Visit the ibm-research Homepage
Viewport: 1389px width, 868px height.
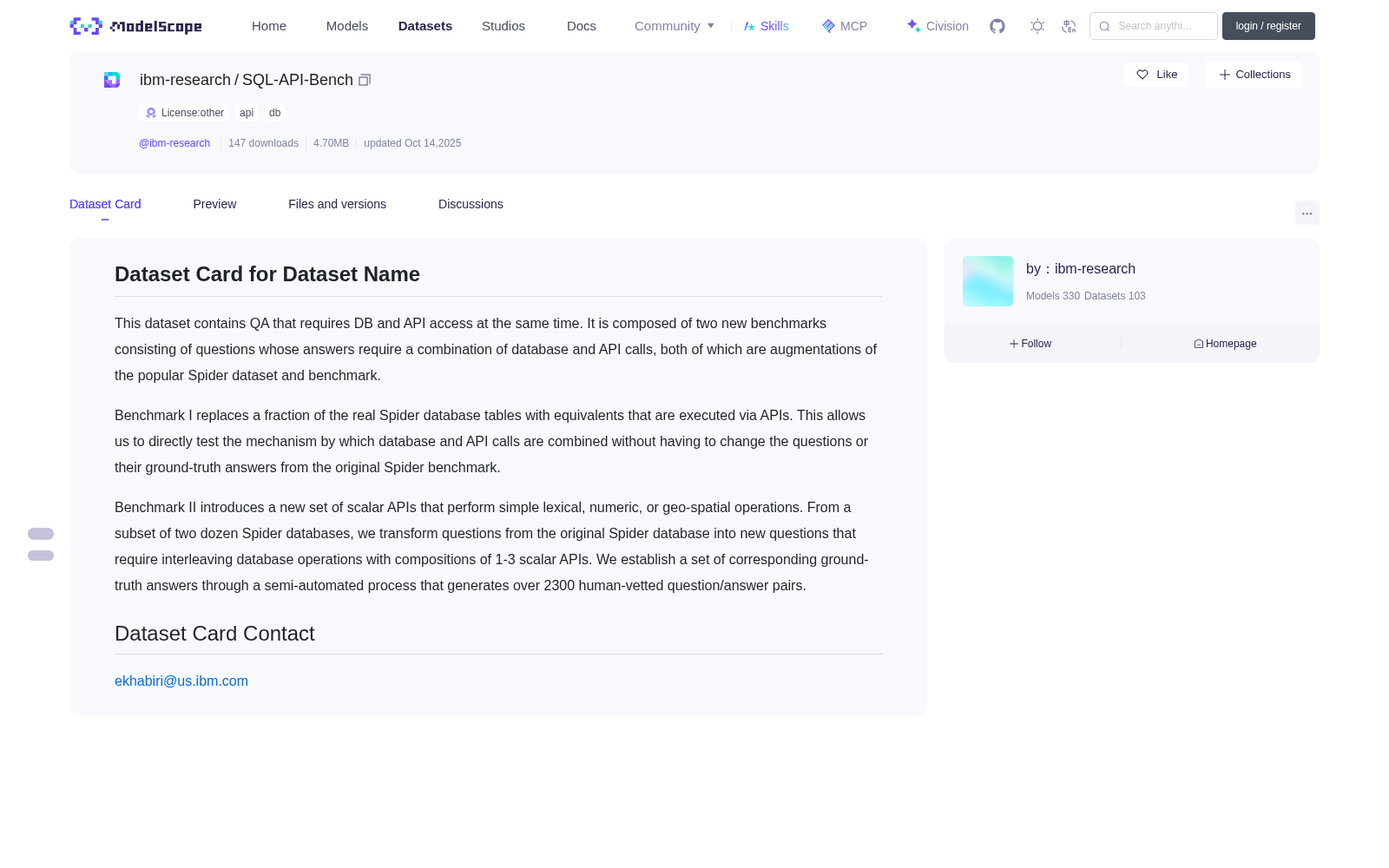[1225, 344]
